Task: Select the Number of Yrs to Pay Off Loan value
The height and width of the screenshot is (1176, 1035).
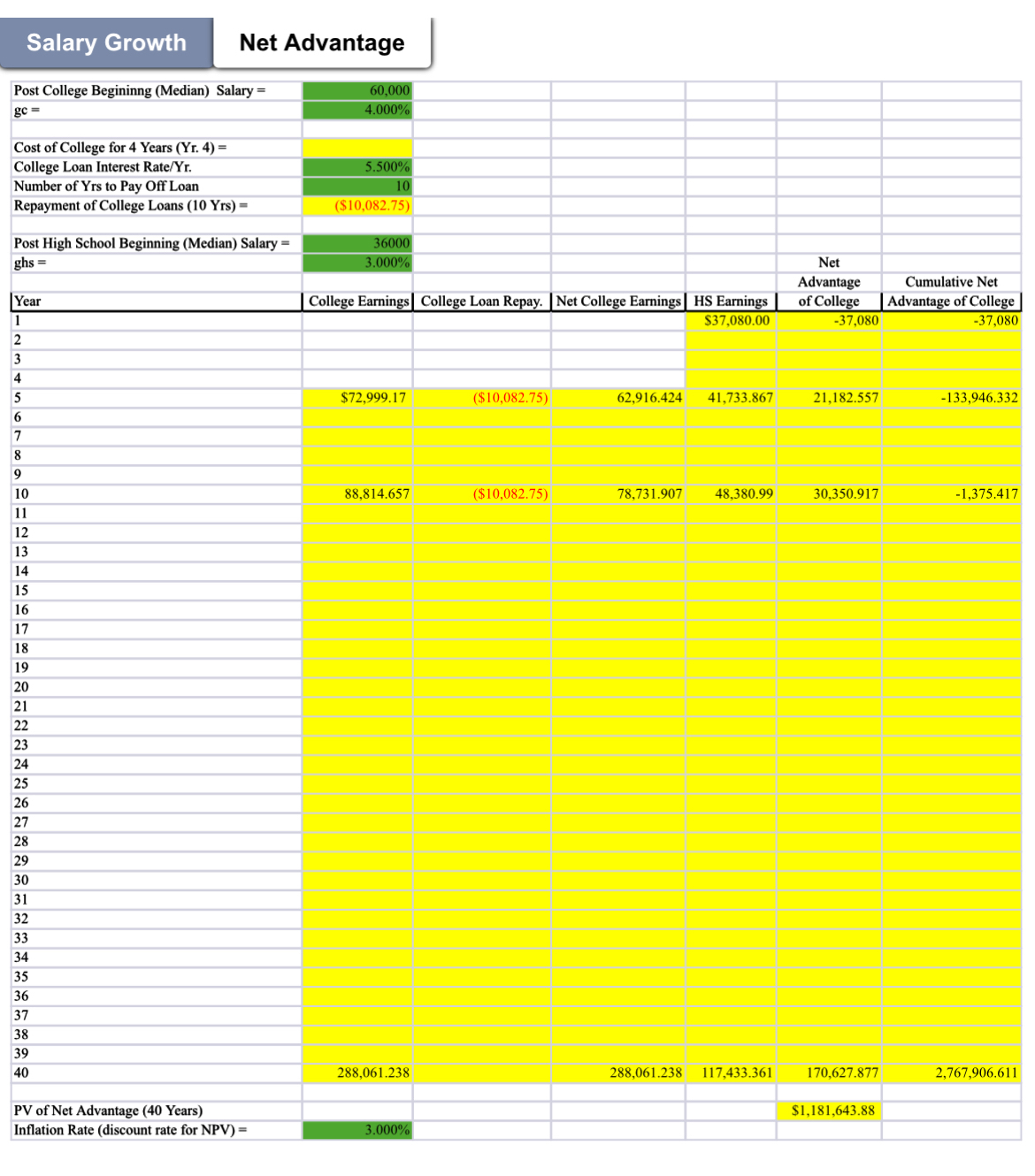Action: coord(358,186)
